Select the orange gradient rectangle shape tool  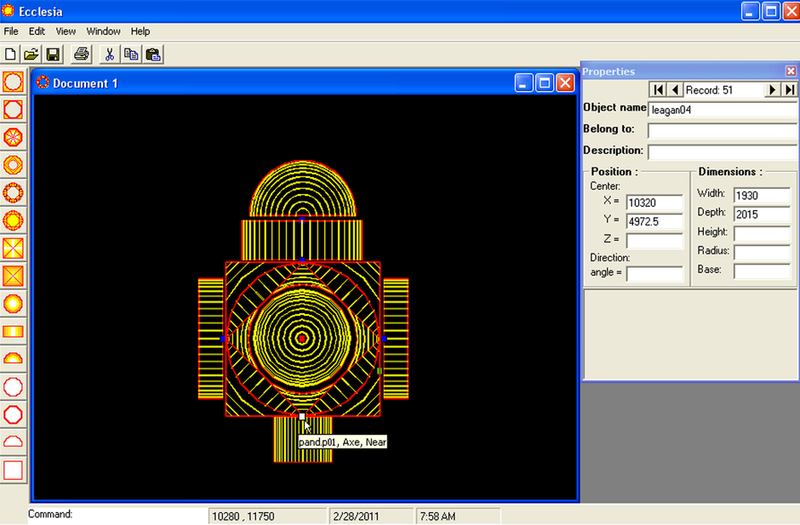[x=14, y=329]
